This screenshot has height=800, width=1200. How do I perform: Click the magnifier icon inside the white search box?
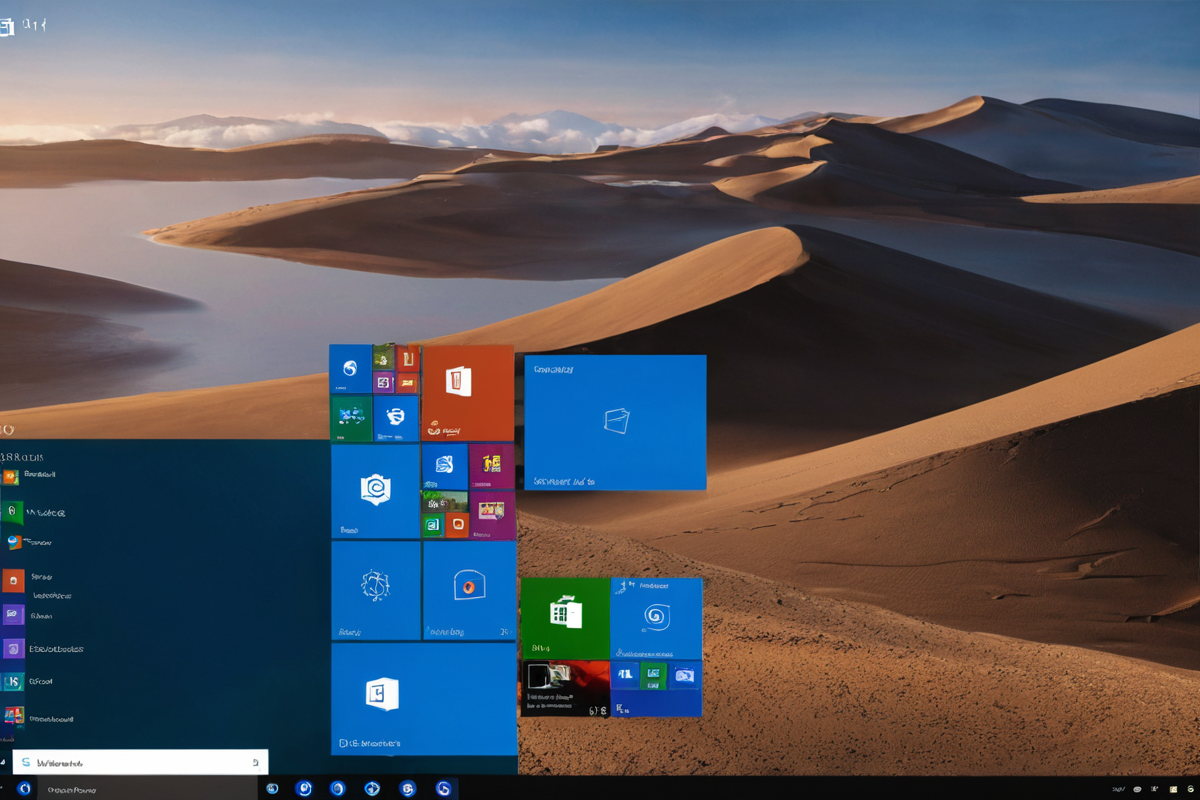tap(255, 762)
